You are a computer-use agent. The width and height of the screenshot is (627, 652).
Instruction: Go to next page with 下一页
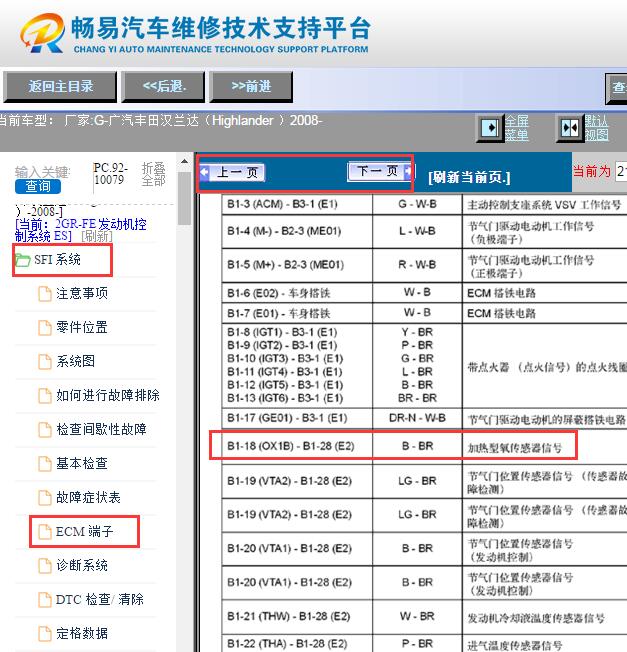click(380, 171)
